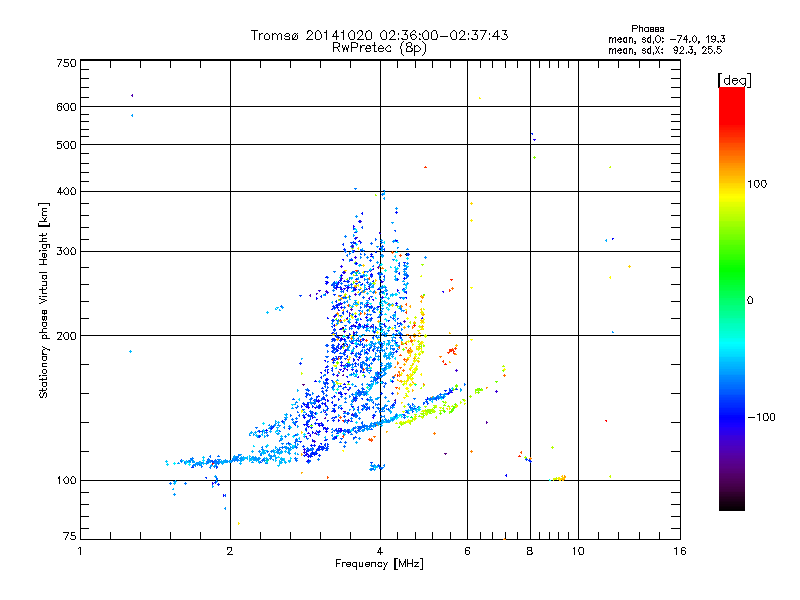Click the x-axis label "Frequency [MHz]"
The height and width of the screenshot is (600, 800).
(379, 564)
